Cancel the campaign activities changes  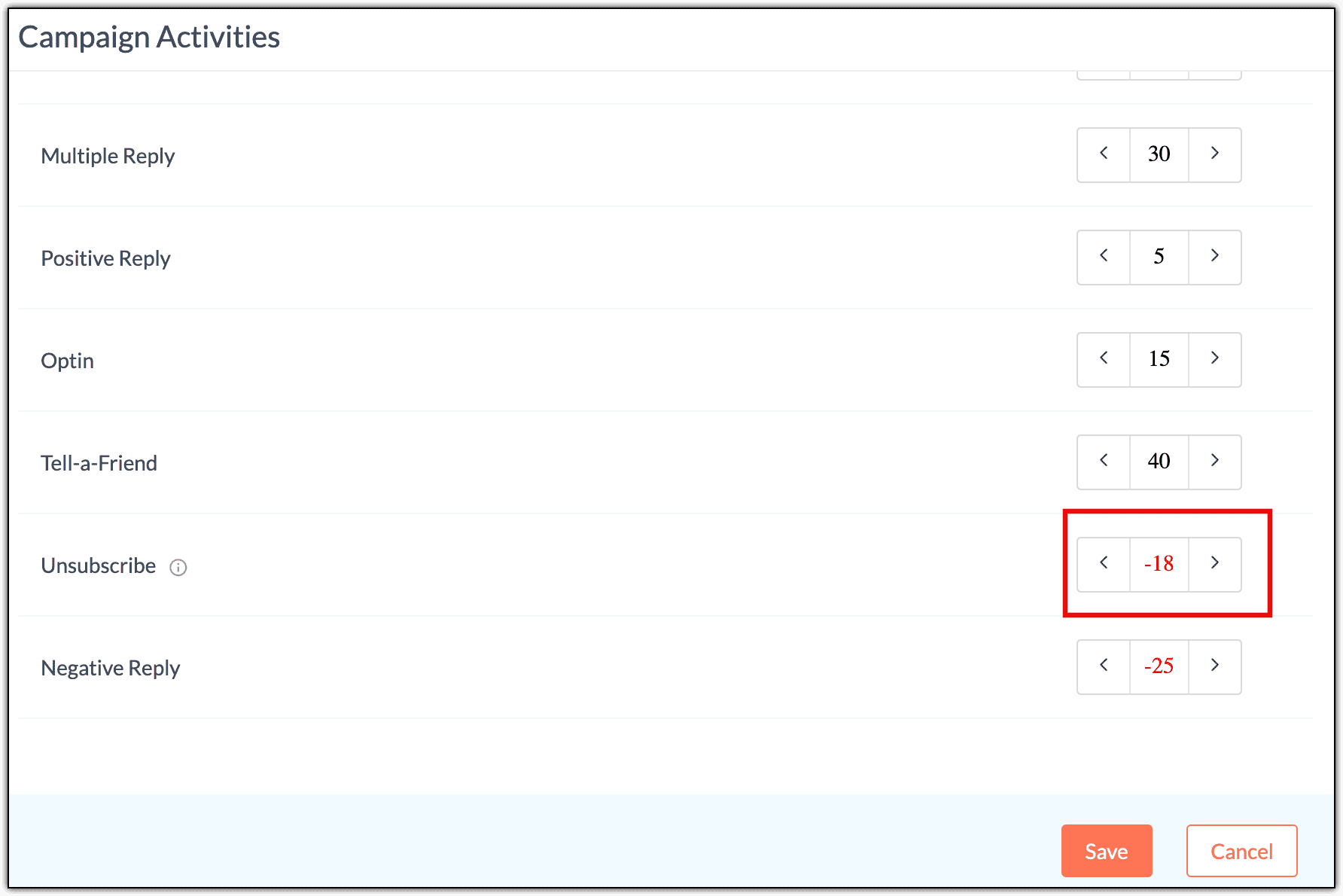(x=1241, y=851)
